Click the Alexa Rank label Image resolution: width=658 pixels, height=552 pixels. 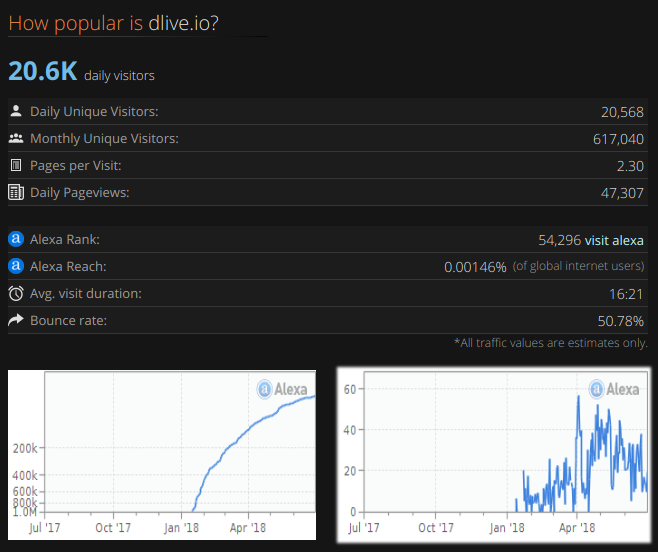65,239
